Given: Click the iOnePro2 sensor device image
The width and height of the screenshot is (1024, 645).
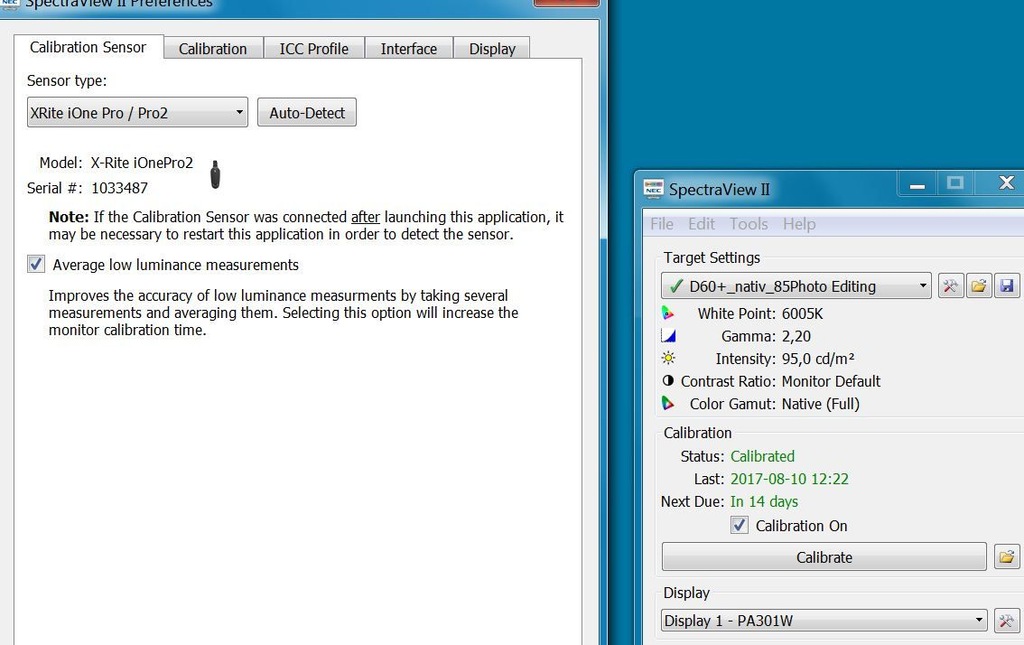Looking at the screenshot, I should click(x=215, y=174).
